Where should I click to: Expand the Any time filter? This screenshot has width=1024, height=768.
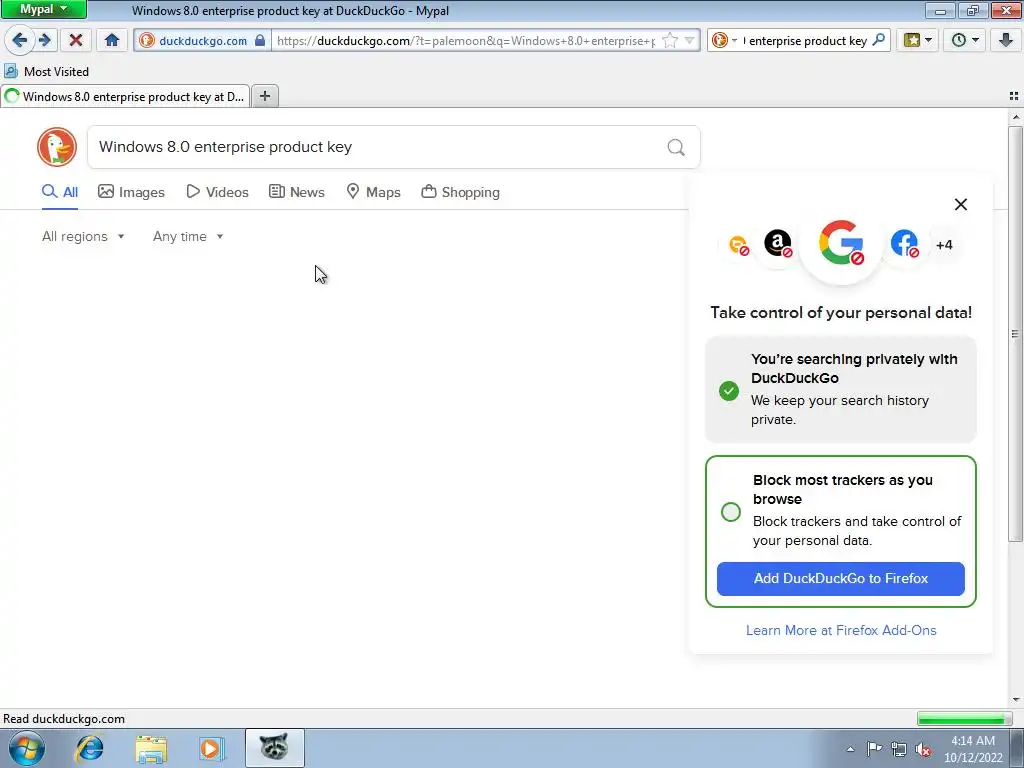pyautogui.click(x=188, y=236)
